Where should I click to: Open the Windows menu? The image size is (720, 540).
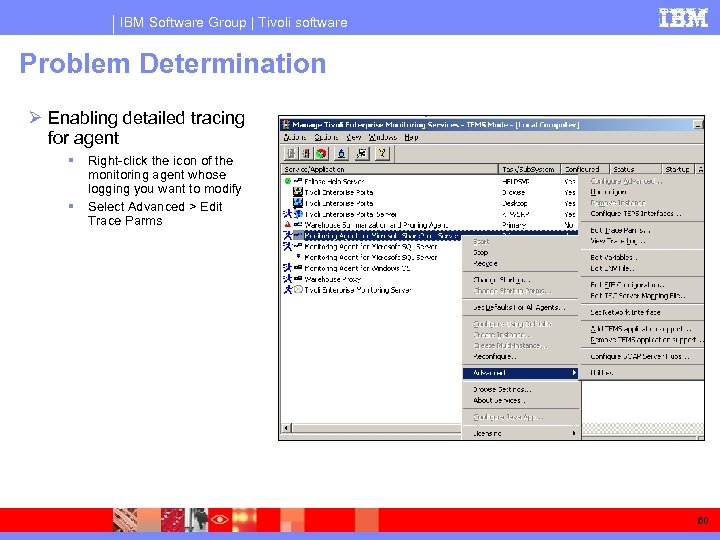382,137
